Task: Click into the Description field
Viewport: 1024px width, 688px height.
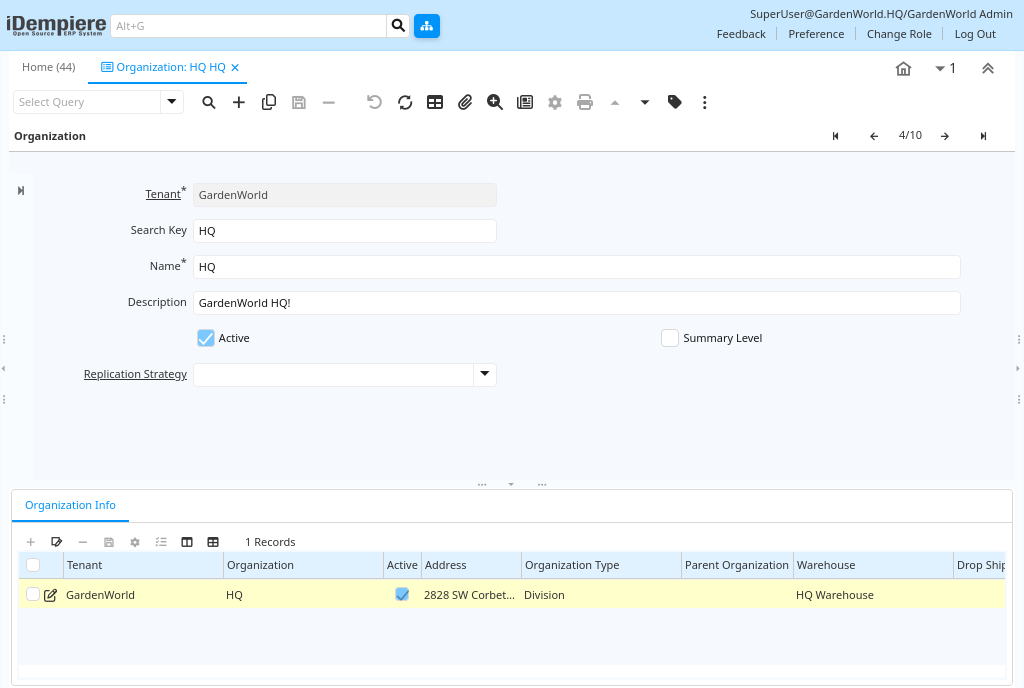Action: (576, 302)
